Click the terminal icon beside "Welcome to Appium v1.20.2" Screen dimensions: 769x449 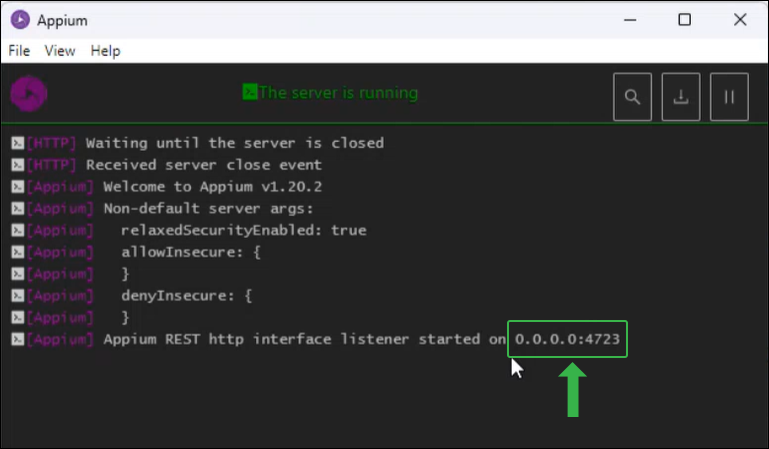point(18,187)
